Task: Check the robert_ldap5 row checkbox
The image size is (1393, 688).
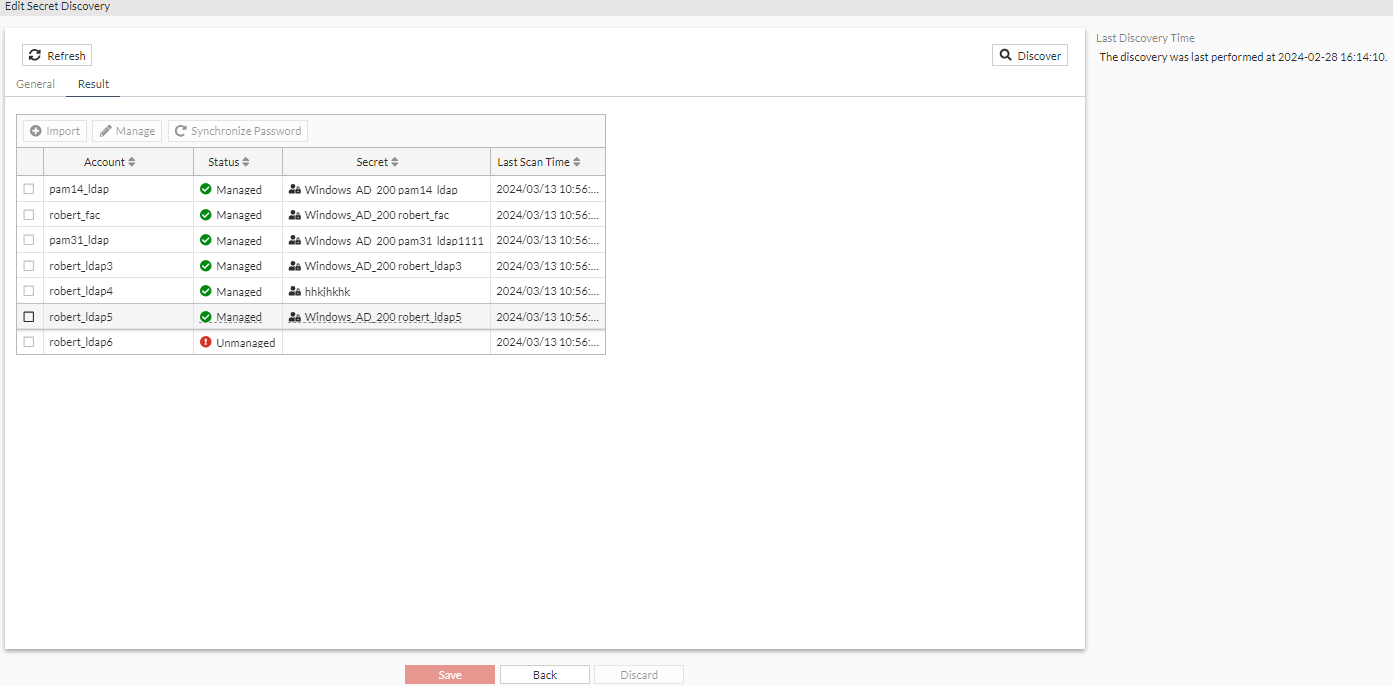Action: [29, 317]
